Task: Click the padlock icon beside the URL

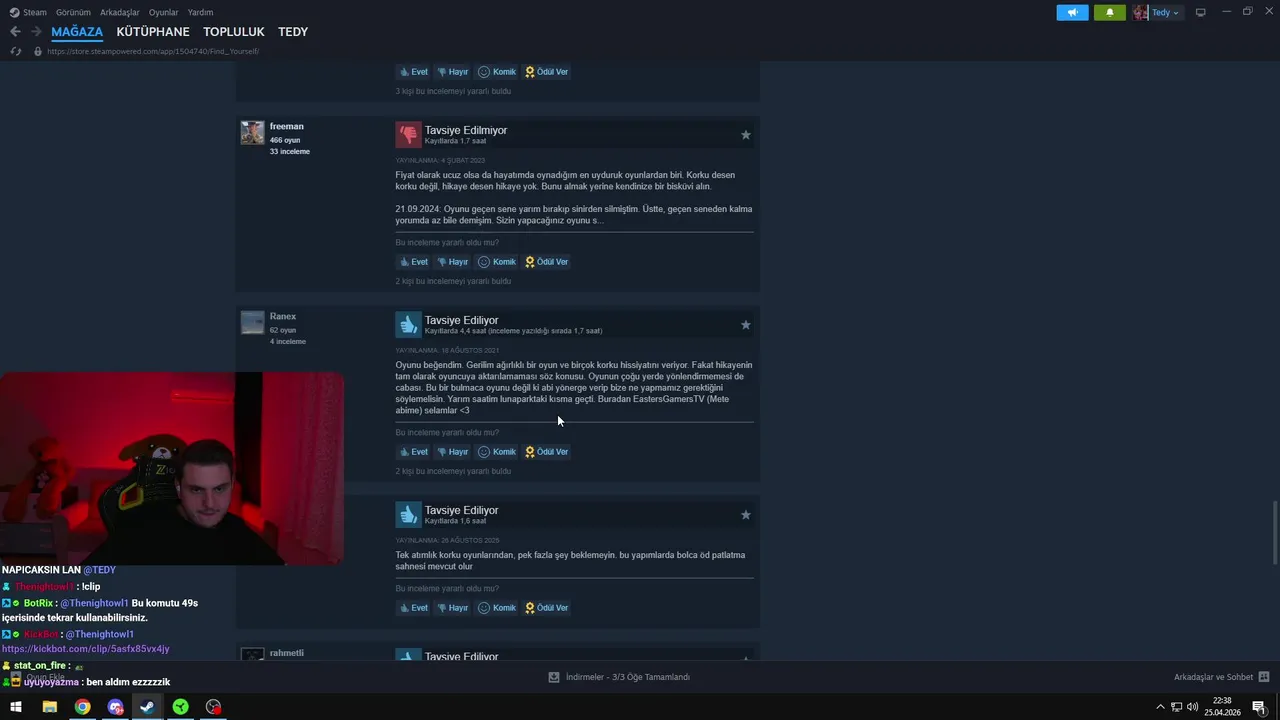Action: (x=38, y=51)
